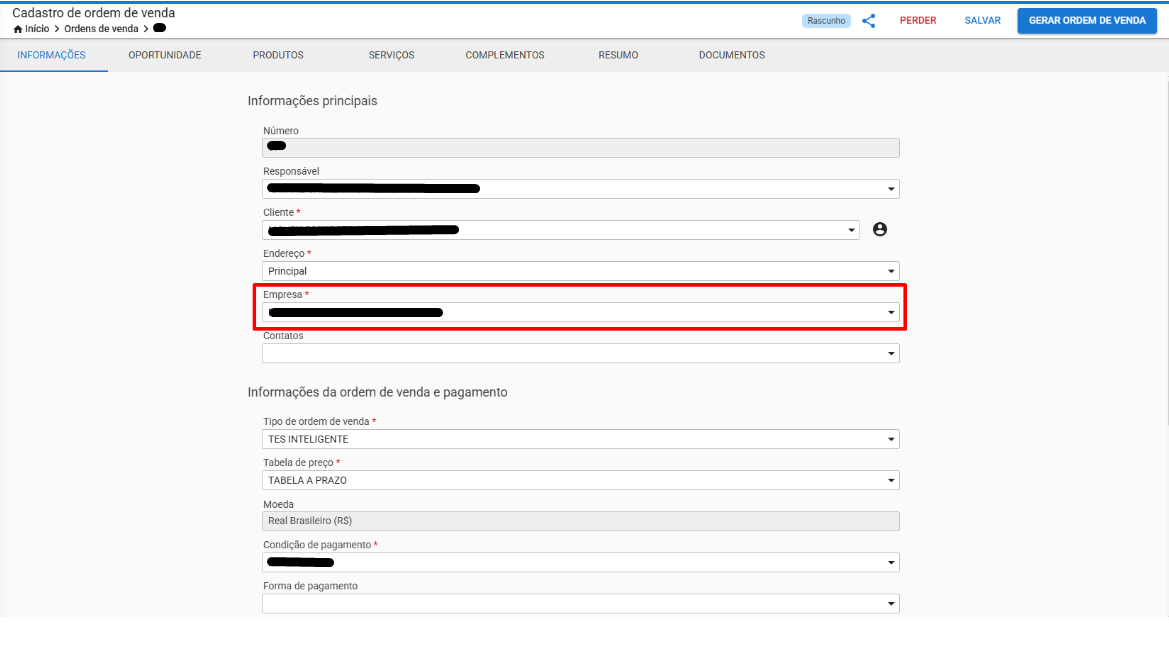1169x648 pixels.
Task: Open Ordens de venda breadcrumb link
Action: pyautogui.click(x=101, y=29)
